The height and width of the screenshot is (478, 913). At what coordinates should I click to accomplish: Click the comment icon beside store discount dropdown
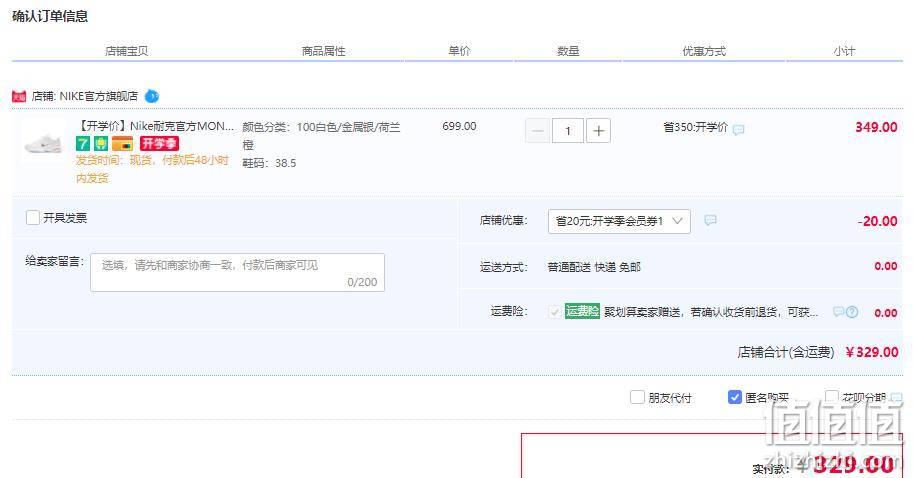(710, 220)
